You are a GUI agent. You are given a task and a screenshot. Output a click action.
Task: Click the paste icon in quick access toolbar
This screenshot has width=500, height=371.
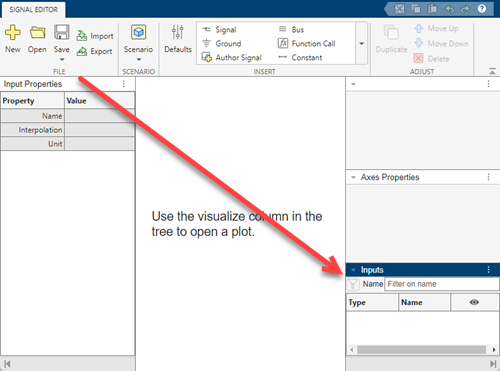(432, 9)
